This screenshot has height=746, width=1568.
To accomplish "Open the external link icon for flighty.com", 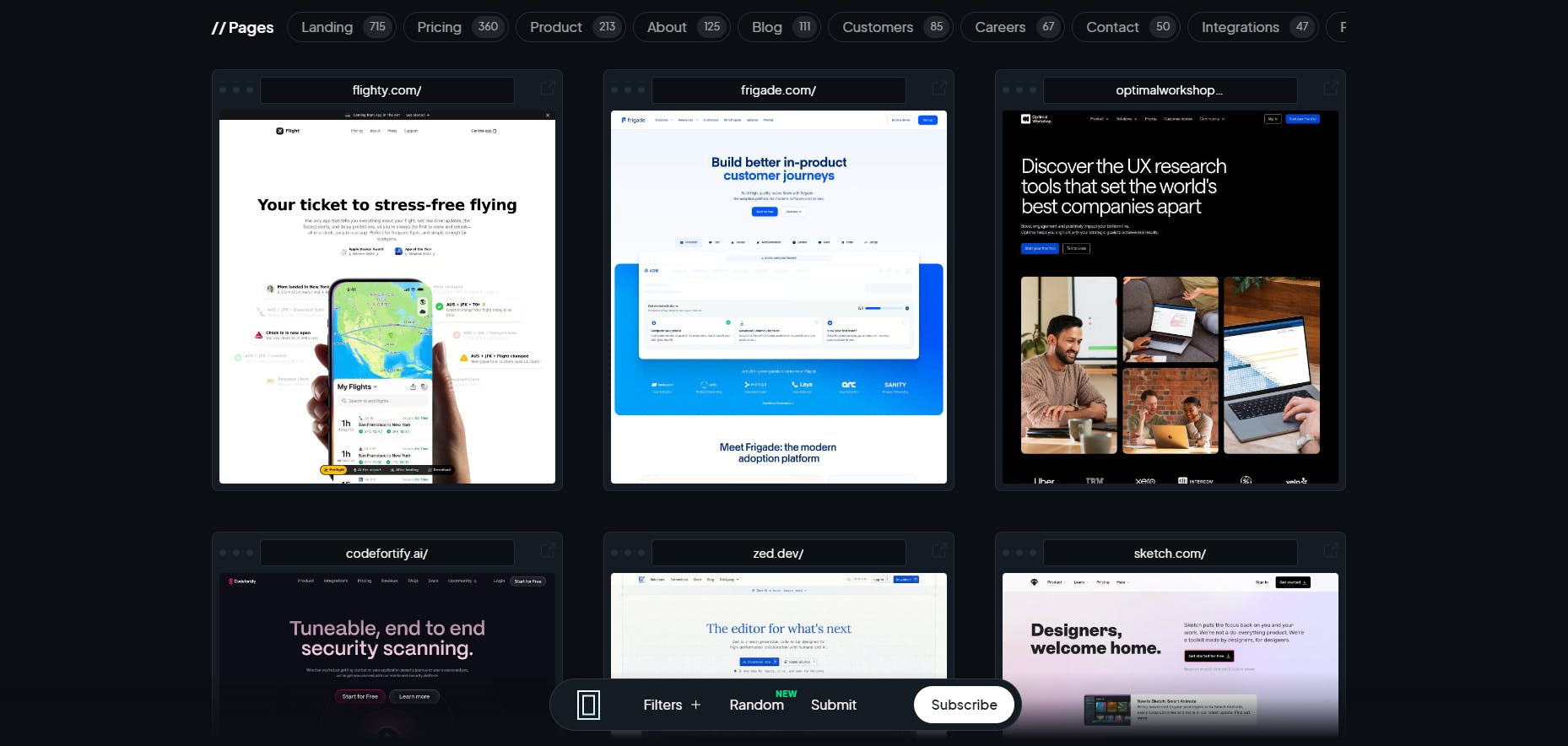I will (x=548, y=89).
